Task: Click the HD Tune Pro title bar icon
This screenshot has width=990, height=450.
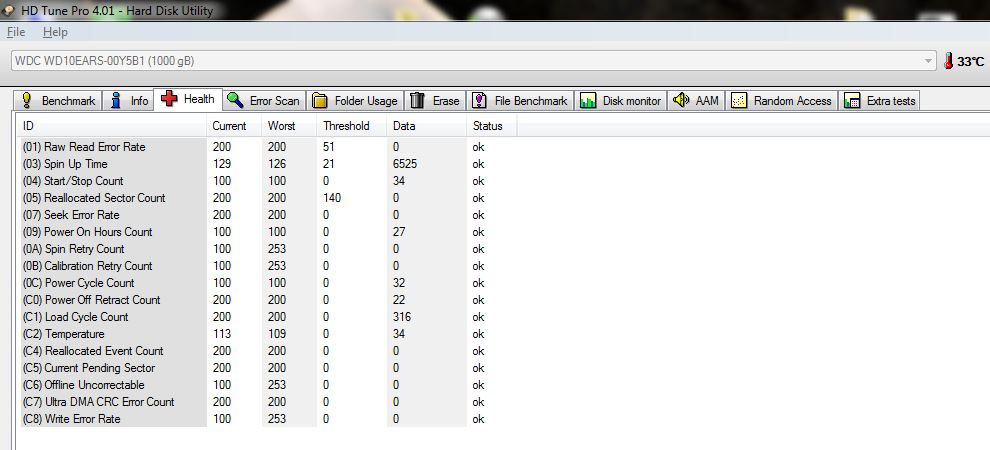Action: [x=9, y=10]
